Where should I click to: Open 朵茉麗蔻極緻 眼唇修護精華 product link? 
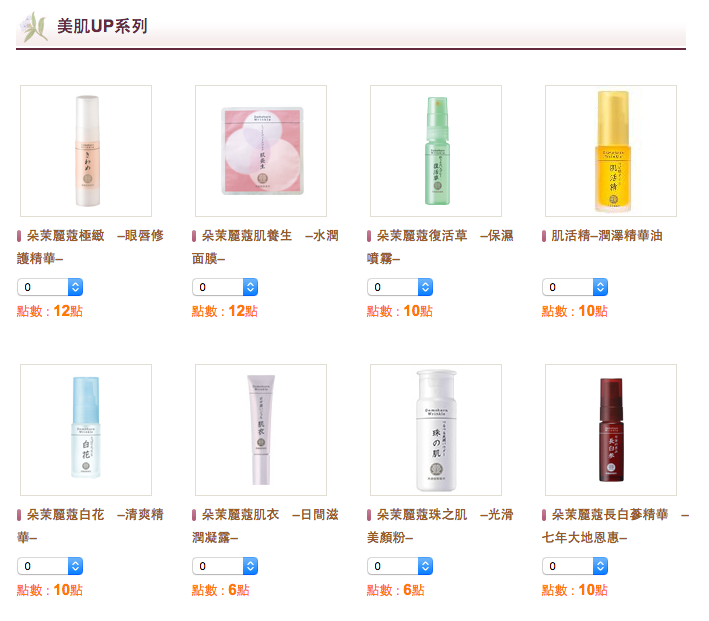pyautogui.click(x=90, y=247)
